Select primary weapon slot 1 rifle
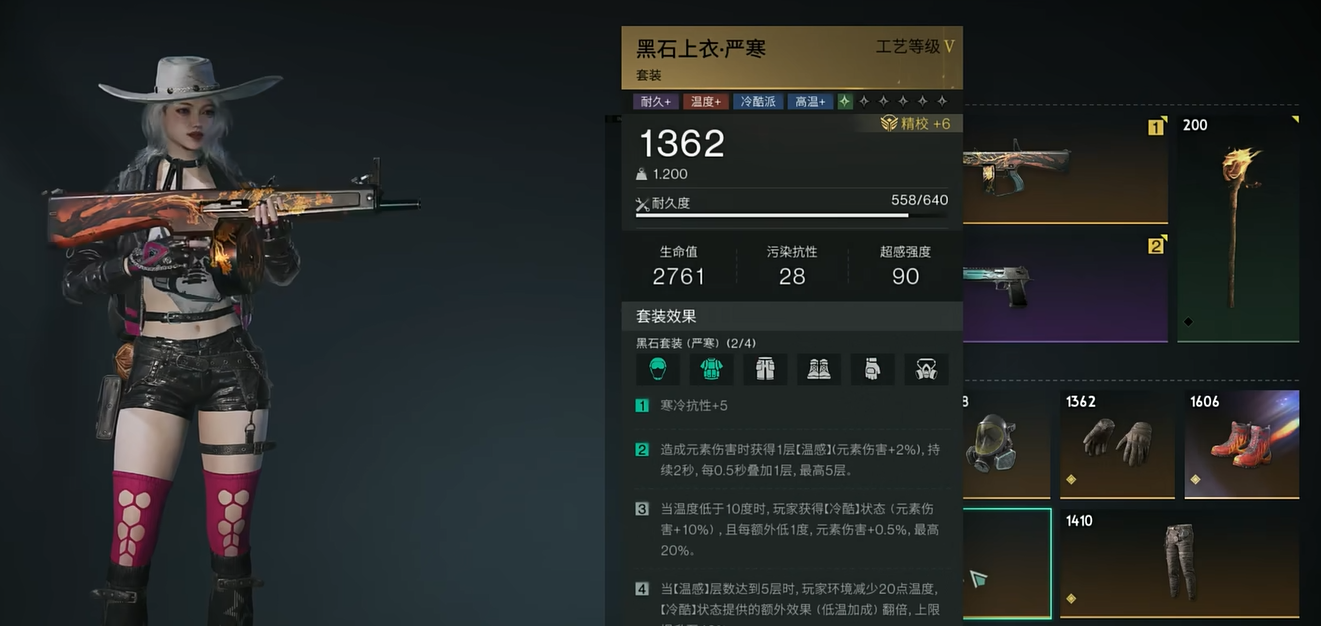This screenshot has height=626, width=1321. pyautogui.click(x=1065, y=169)
